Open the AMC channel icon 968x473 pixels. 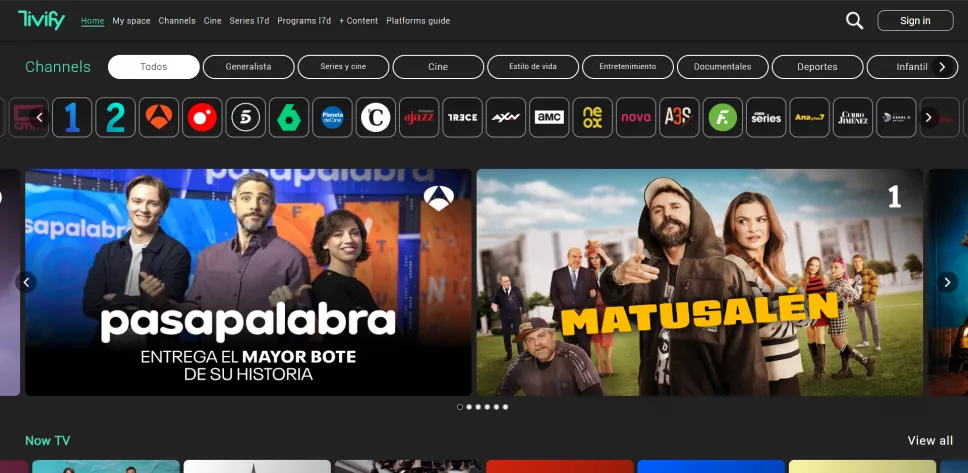tap(549, 117)
